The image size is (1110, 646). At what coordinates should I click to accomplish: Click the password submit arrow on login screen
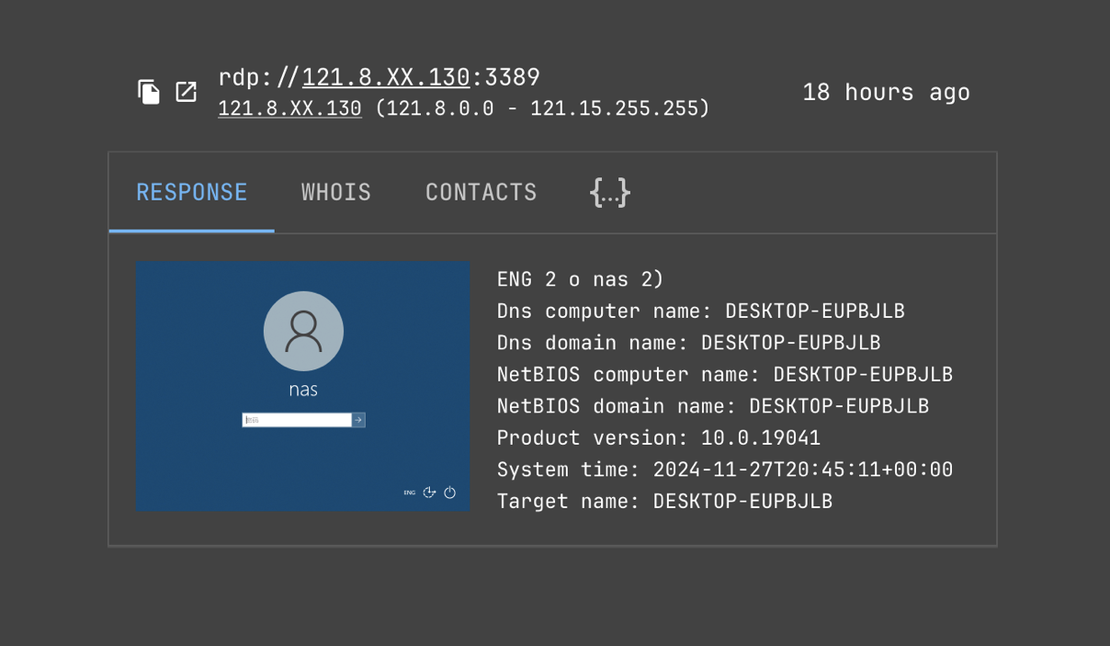(x=358, y=419)
